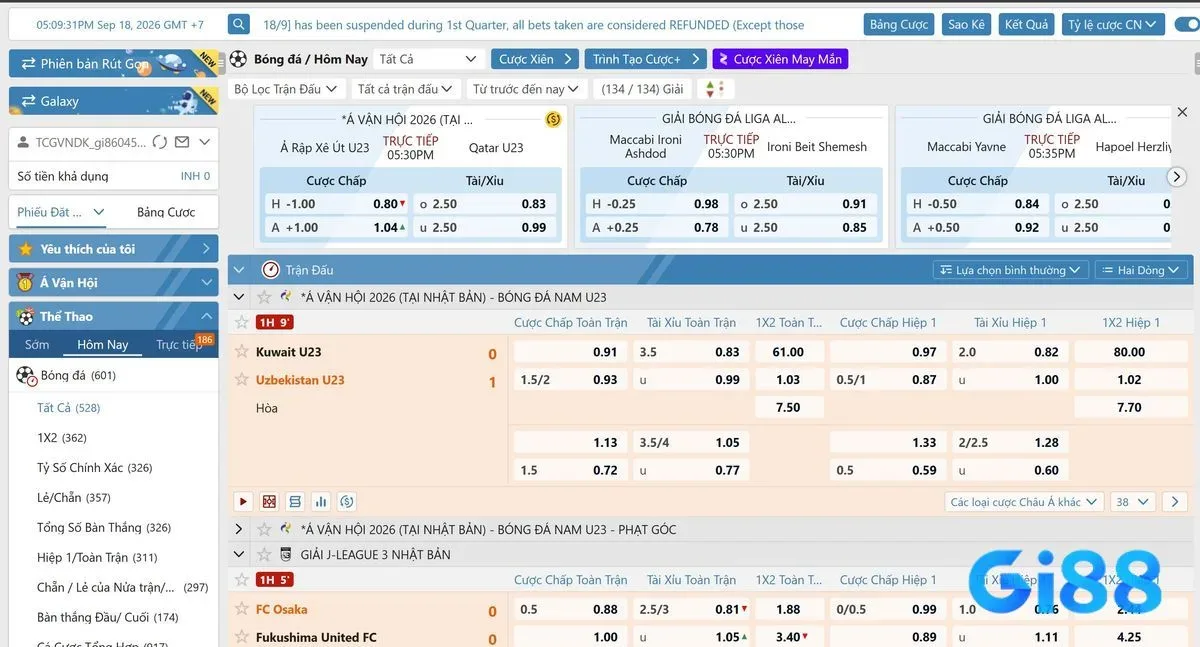1200x647 pixels.
Task: Click the Kết Quả button
Action: coord(1026,24)
